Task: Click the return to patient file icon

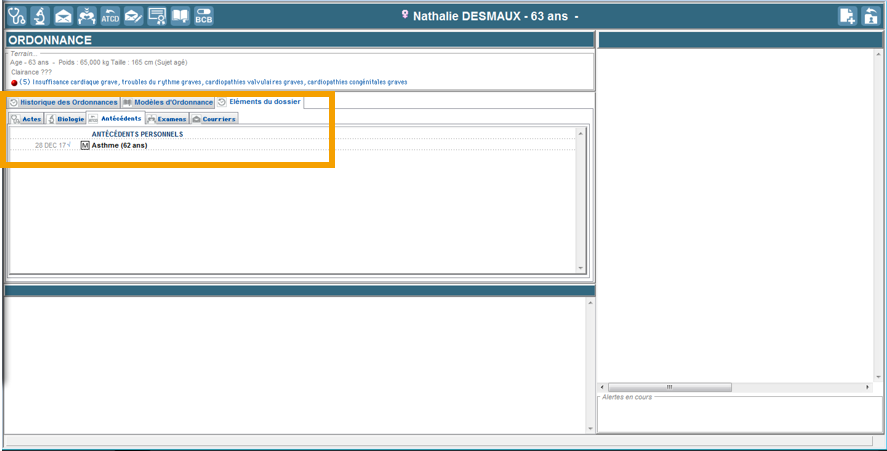Action: (x=870, y=15)
